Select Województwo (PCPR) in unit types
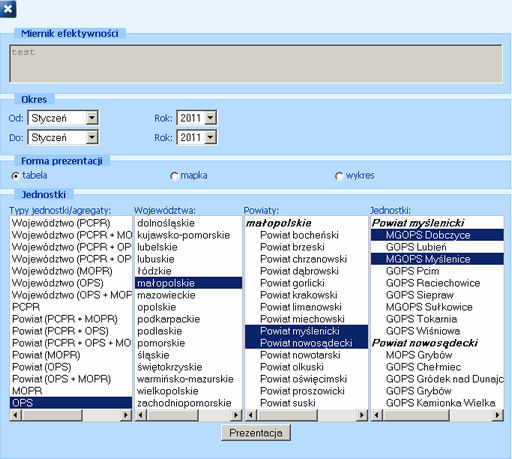 click(x=71, y=223)
